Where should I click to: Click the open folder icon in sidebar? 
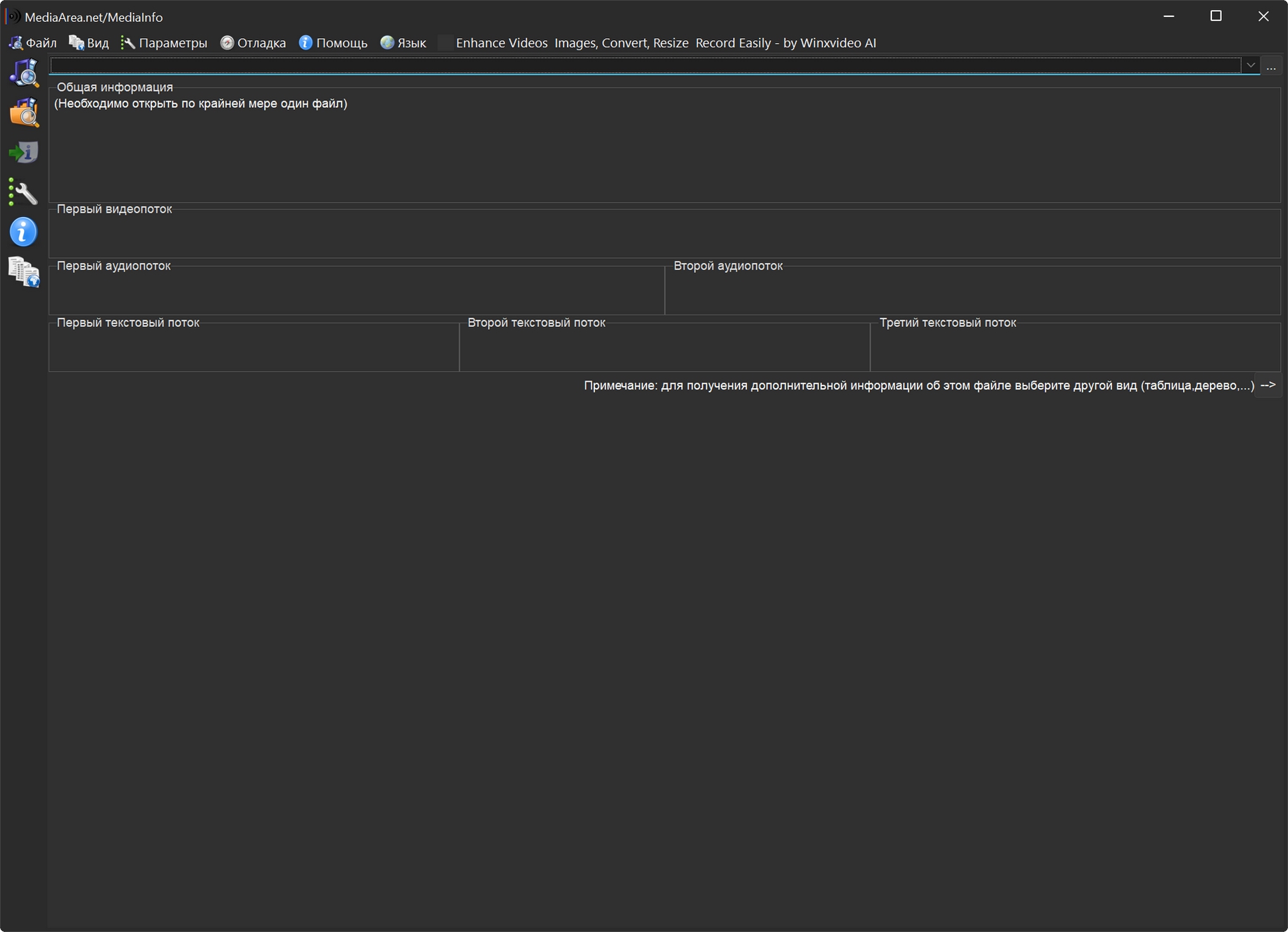24,113
